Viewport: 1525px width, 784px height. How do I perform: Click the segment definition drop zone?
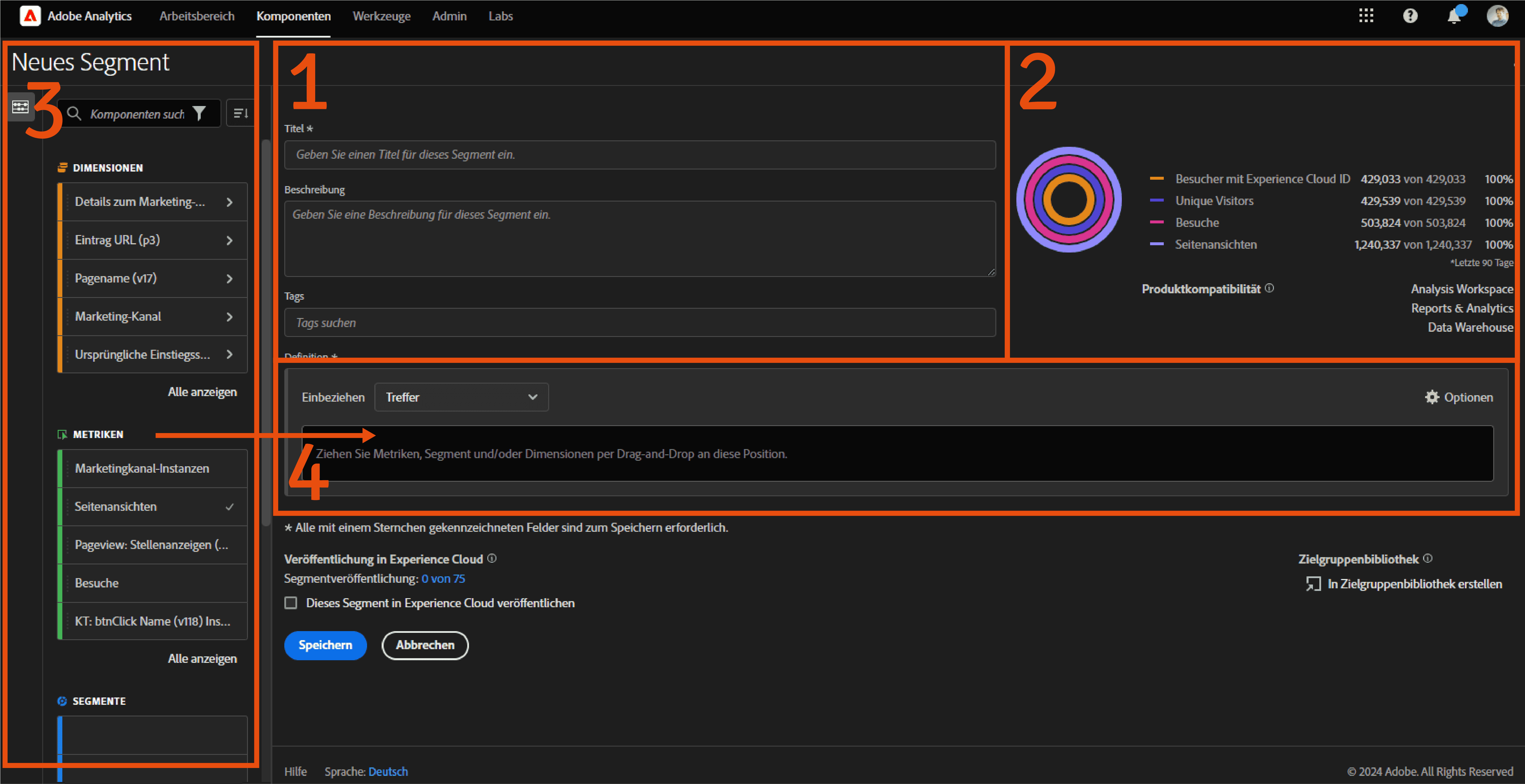click(x=898, y=453)
